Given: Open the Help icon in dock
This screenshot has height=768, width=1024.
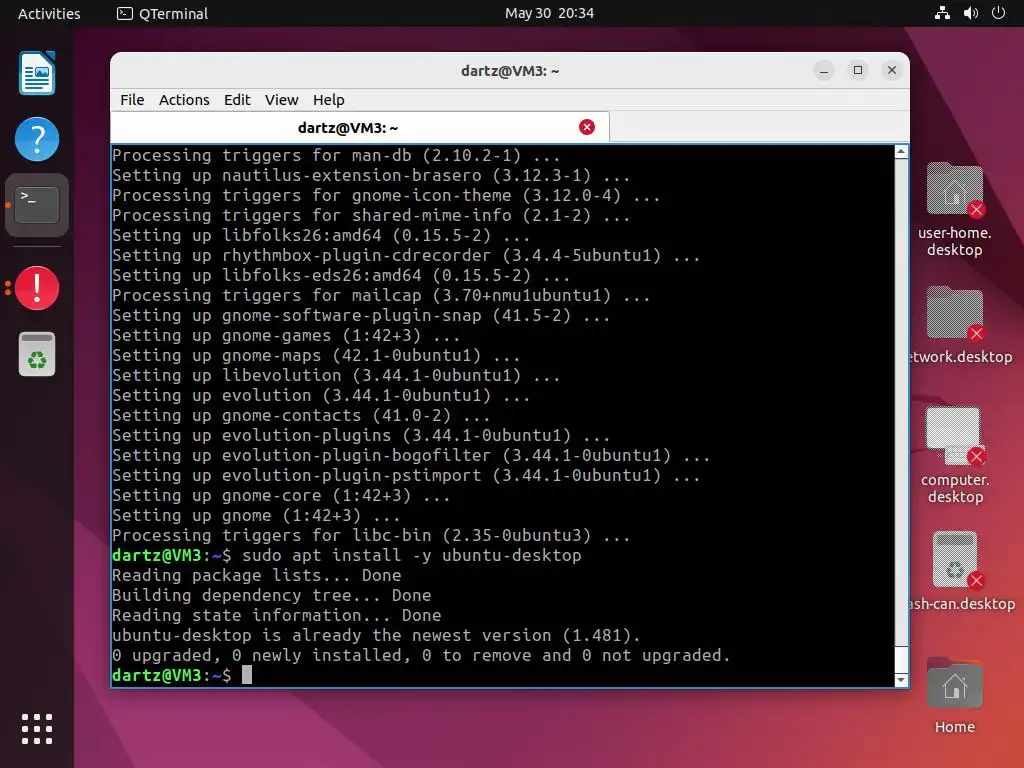Looking at the screenshot, I should coord(37,139).
